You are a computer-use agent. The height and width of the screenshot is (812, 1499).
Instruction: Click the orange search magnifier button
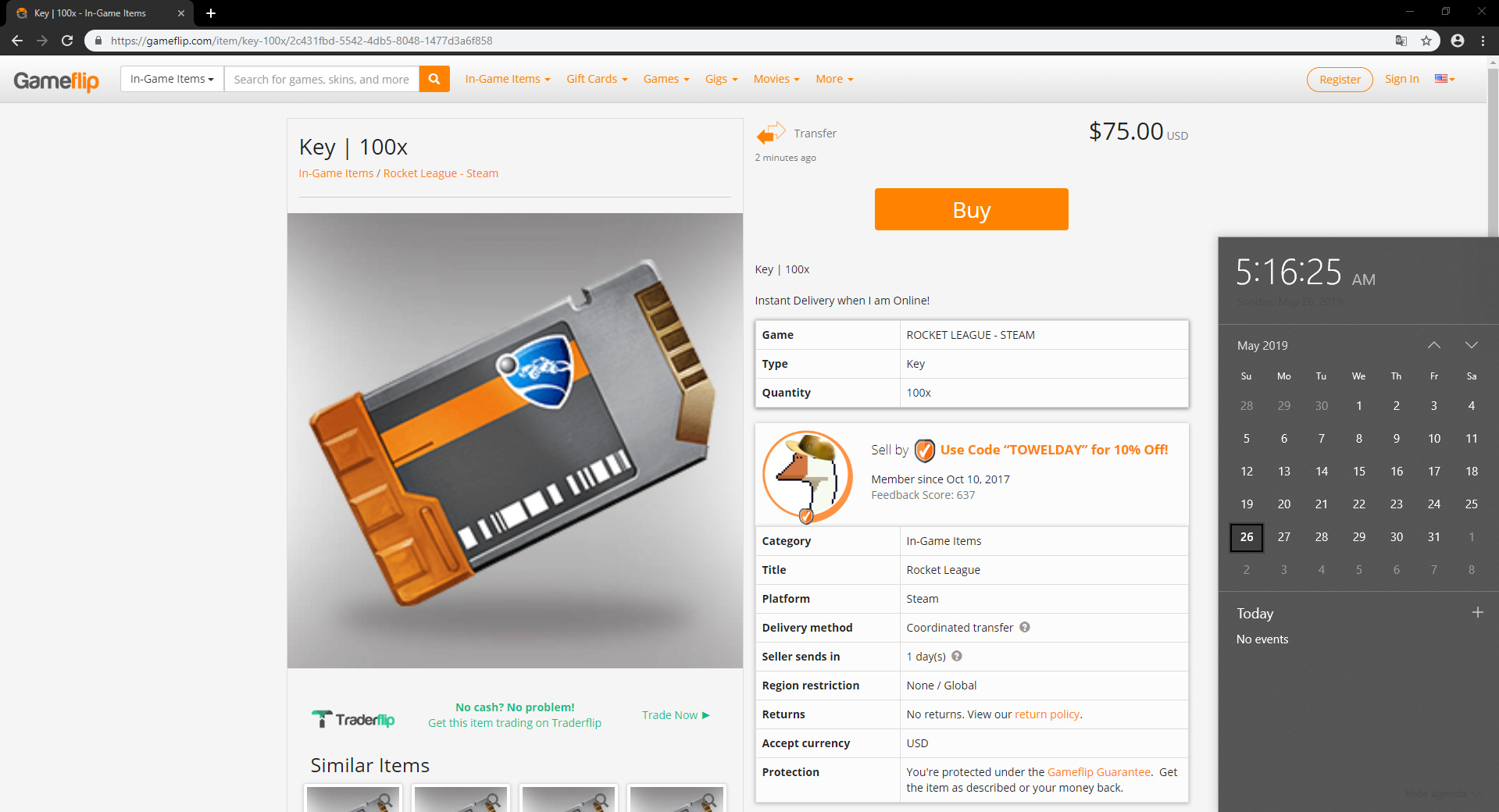coord(434,79)
